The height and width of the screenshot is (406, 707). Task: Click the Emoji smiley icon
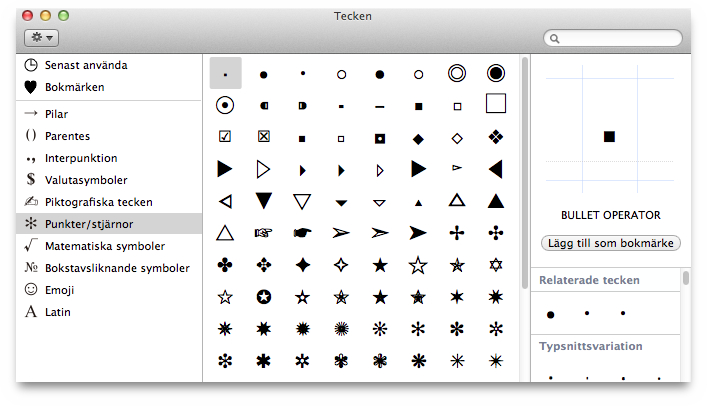(x=31, y=290)
